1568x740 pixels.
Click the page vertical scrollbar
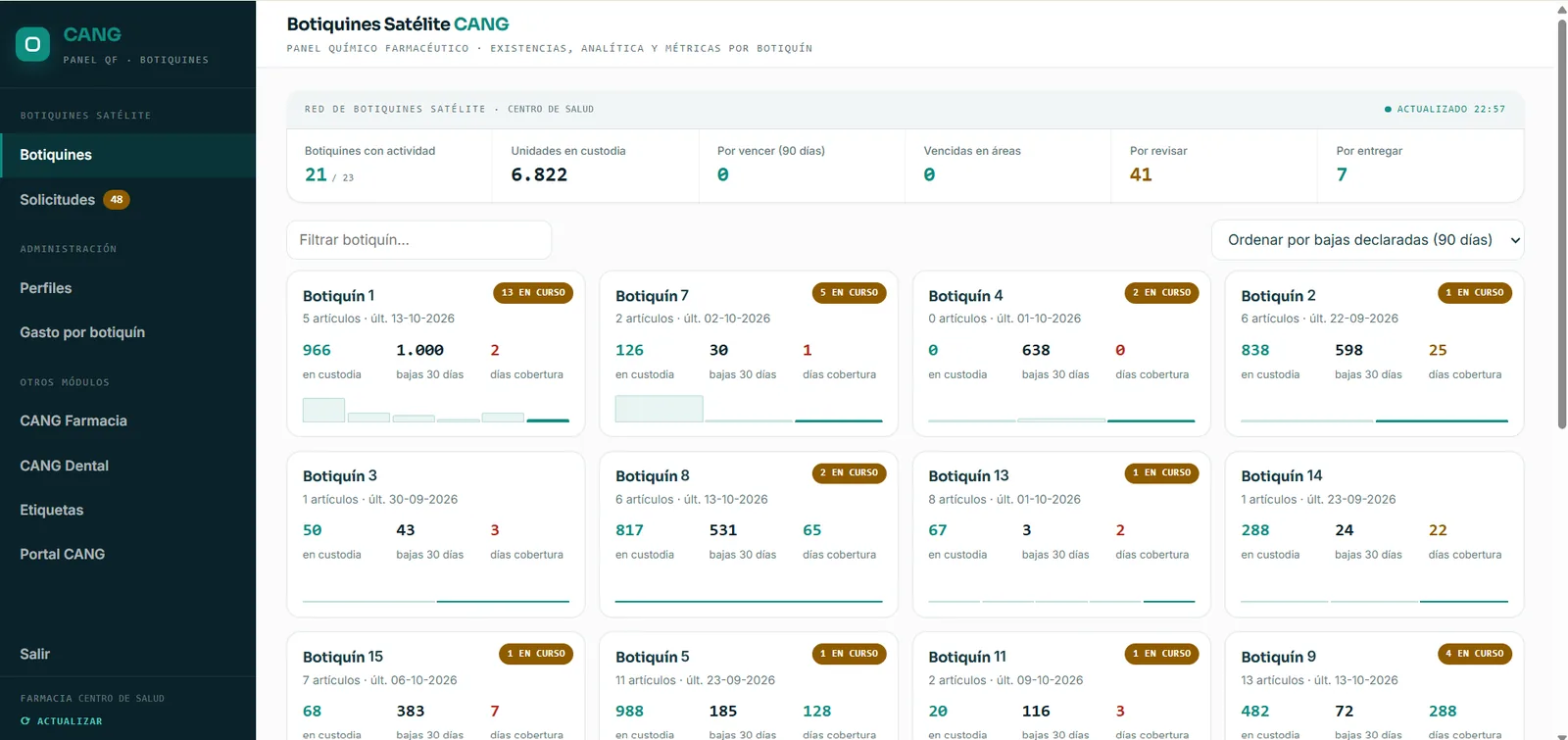click(1562, 223)
